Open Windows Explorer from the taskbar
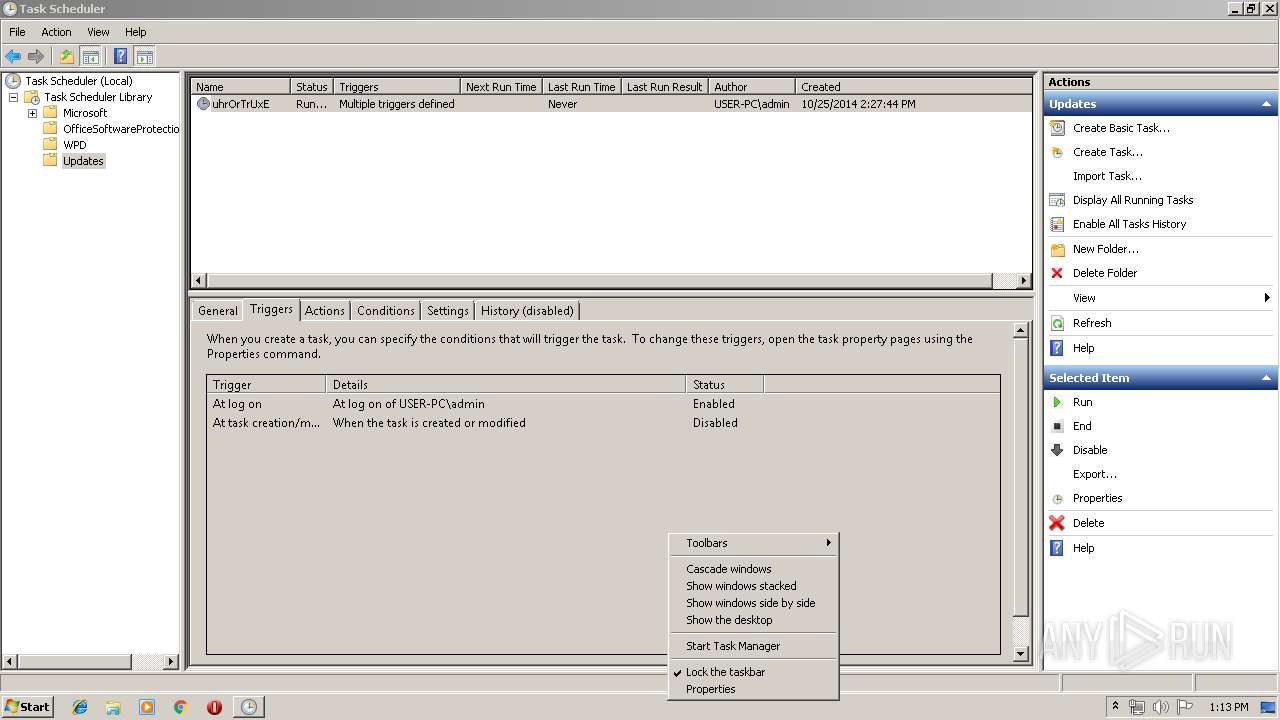 pos(113,707)
